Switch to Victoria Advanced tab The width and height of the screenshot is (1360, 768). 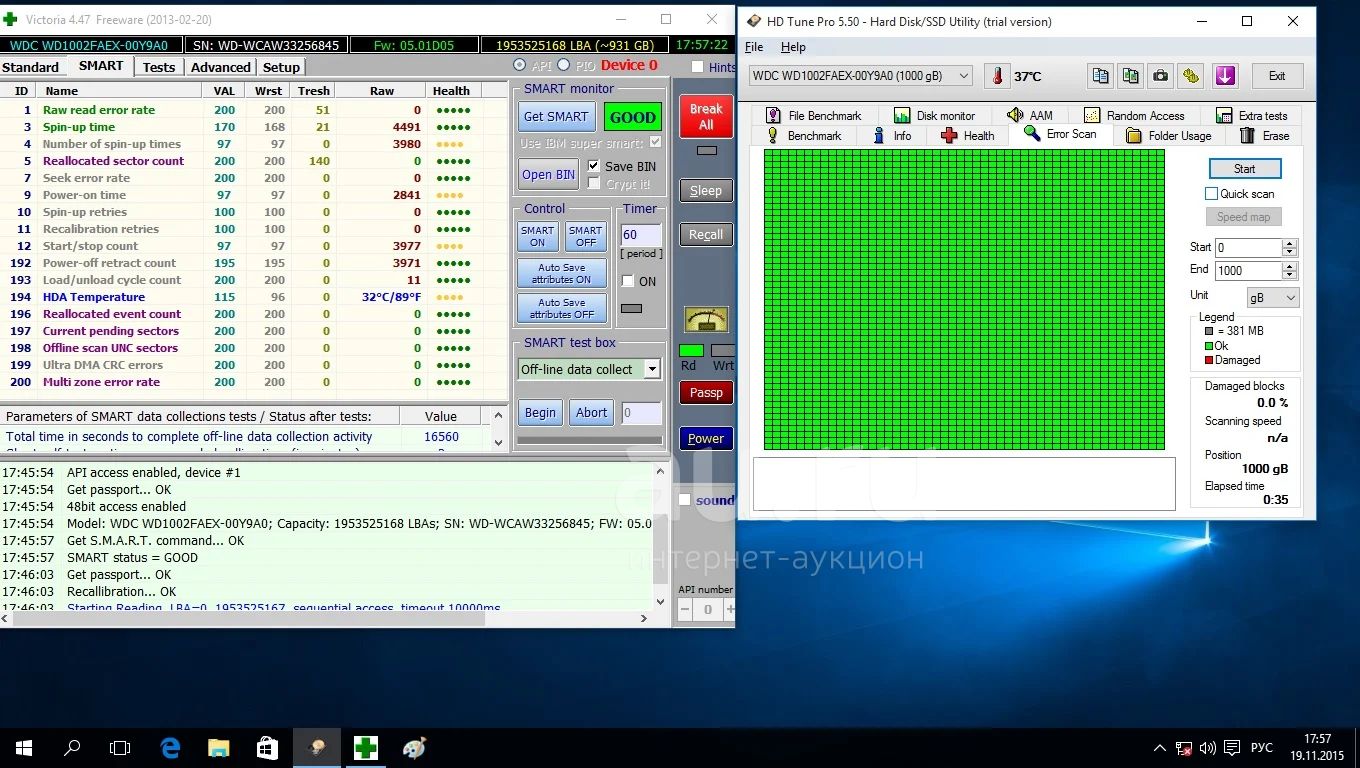220,67
